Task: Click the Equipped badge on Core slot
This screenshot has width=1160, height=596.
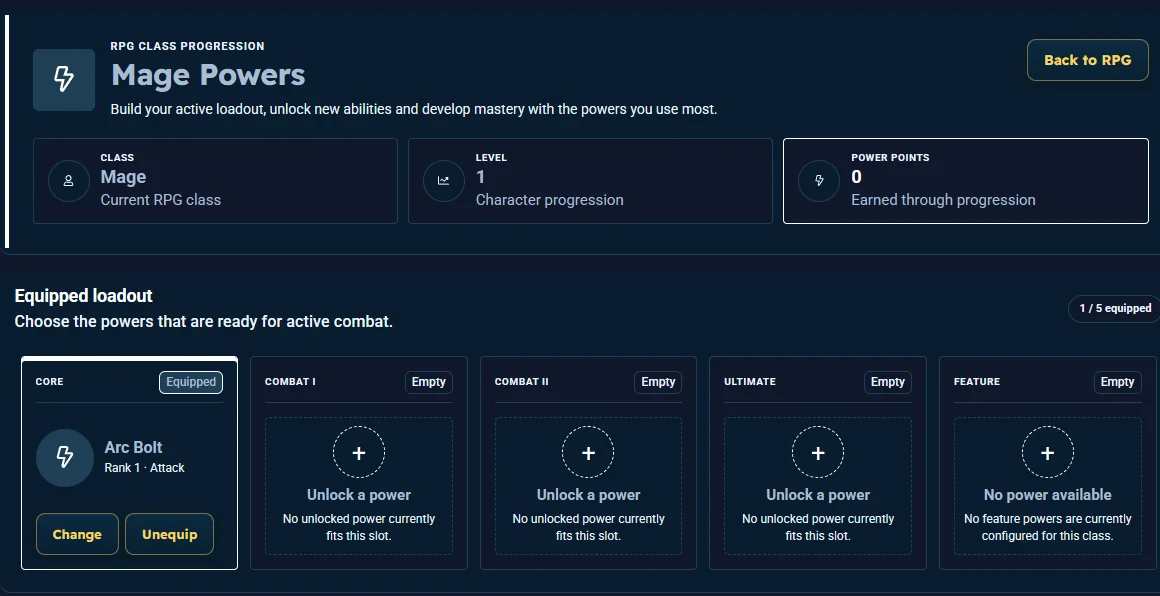Action: 191,382
